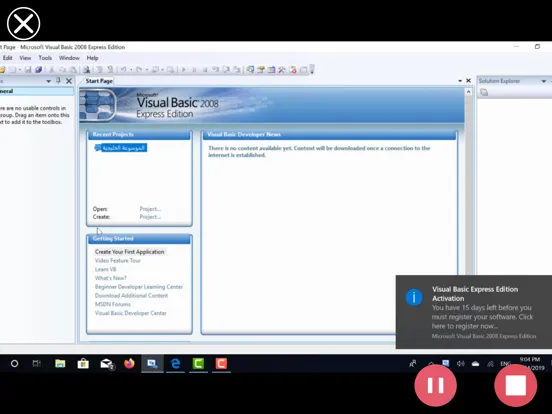Open the Undo history dropdown arrow
552x414 pixels.
pos(131,70)
